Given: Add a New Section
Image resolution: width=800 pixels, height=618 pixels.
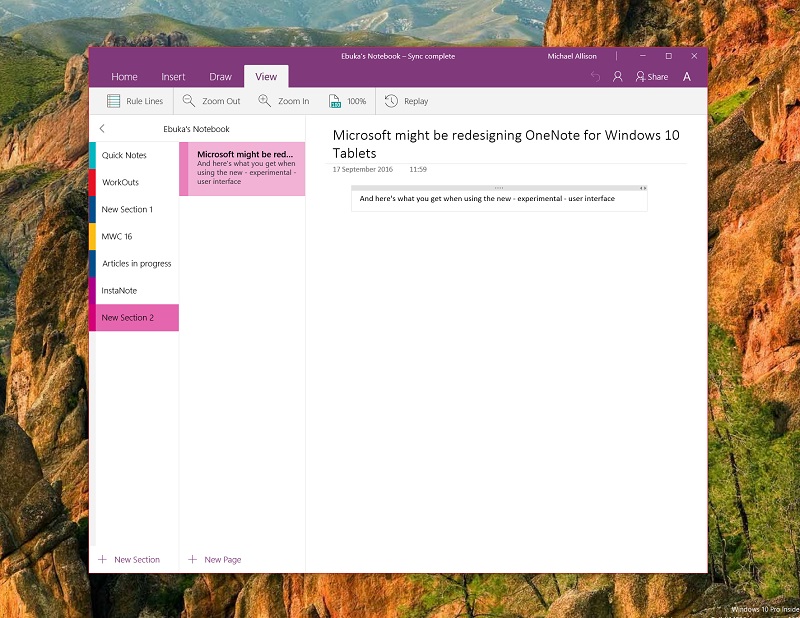Looking at the screenshot, I should click(129, 559).
